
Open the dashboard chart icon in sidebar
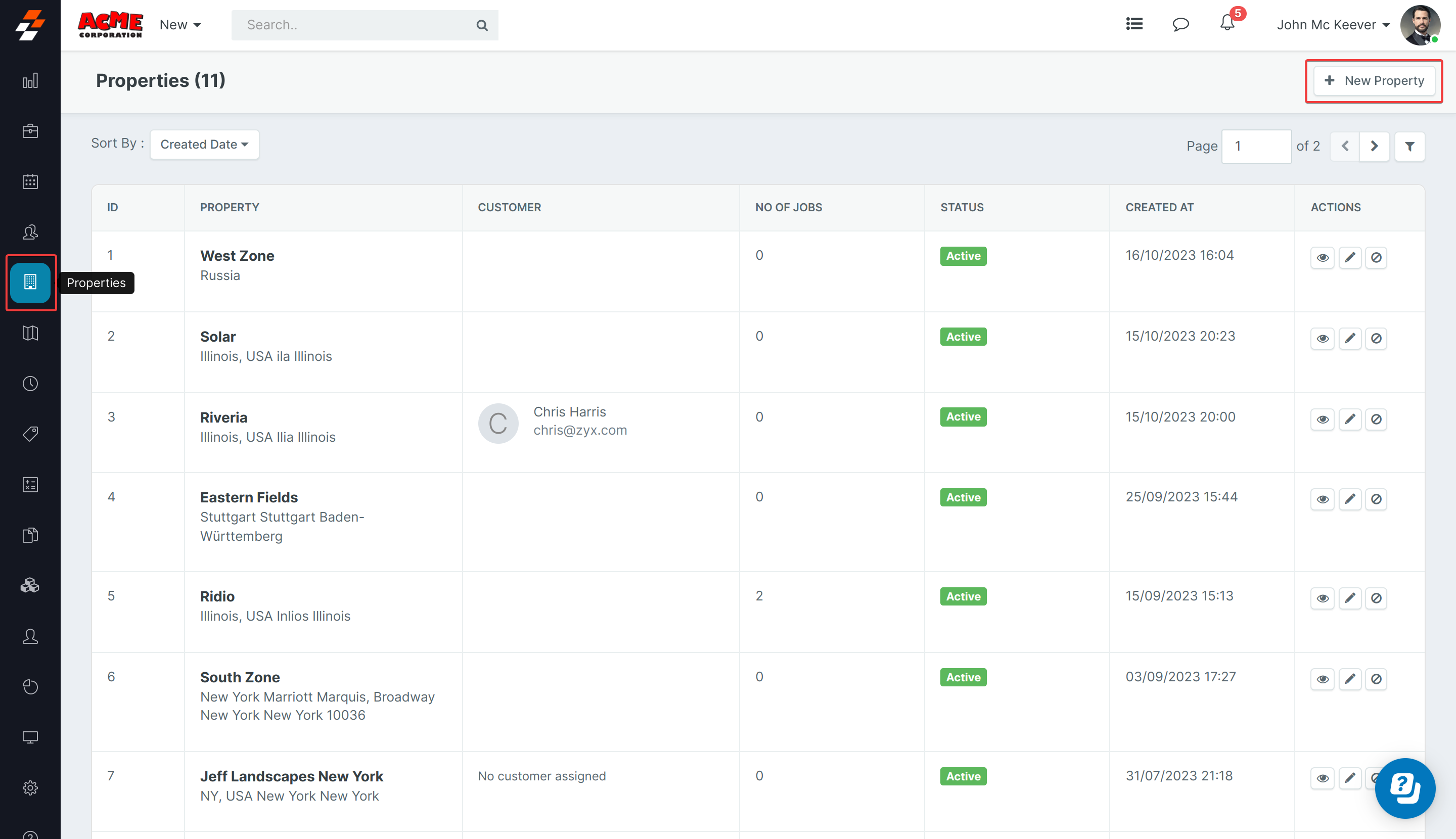pos(30,81)
